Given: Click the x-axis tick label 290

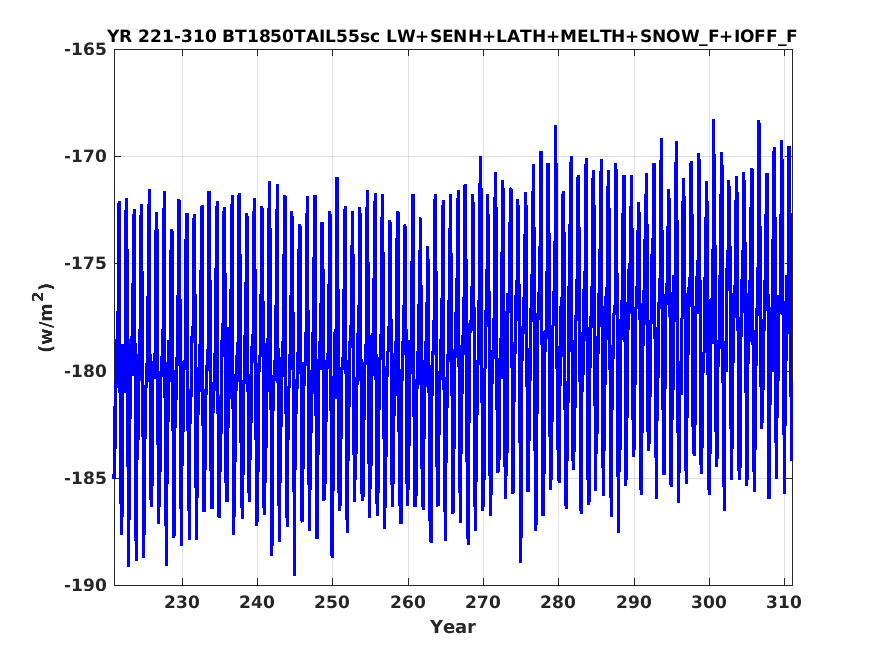Looking at the screenshot, I should [634, 602].
